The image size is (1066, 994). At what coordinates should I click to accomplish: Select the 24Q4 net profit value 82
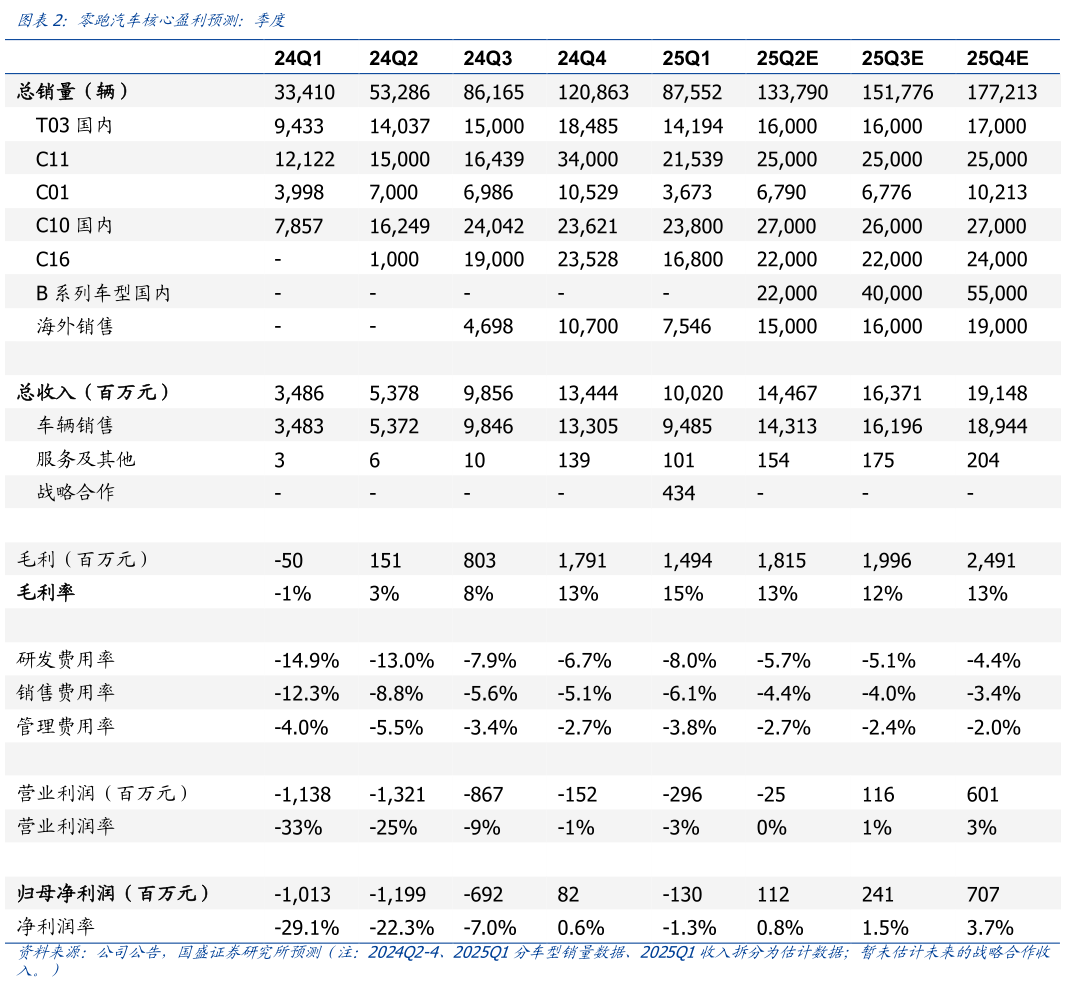tap(569, 894)
